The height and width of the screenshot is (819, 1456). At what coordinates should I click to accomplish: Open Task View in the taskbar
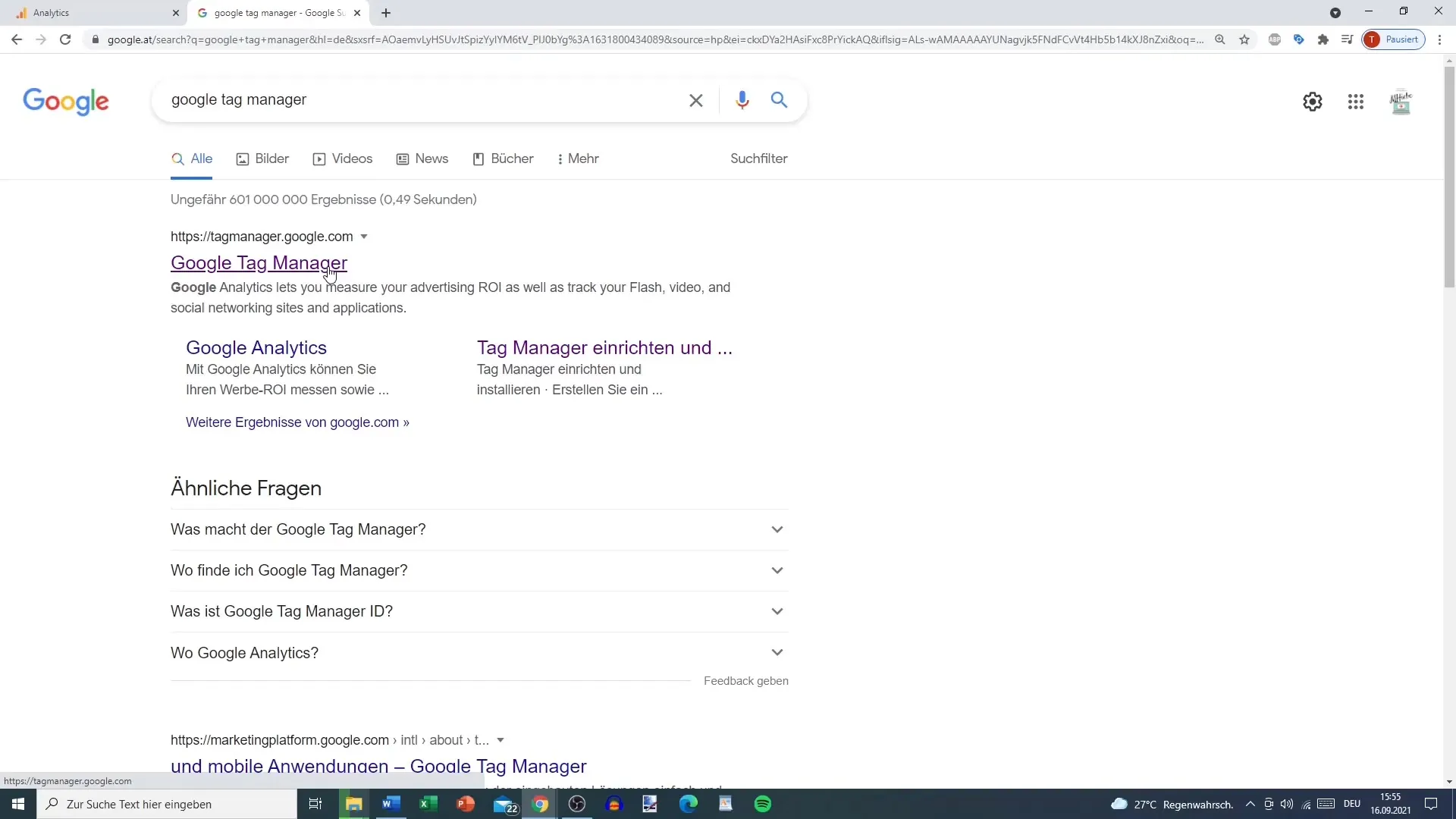click(x=315, y=804)
